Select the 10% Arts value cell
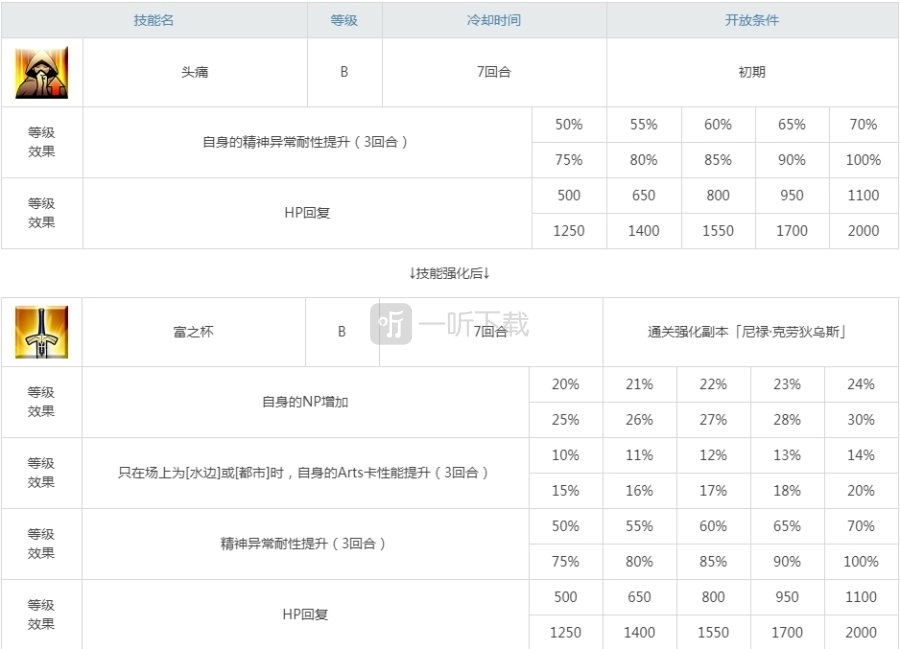 click(x=565, y=455)
